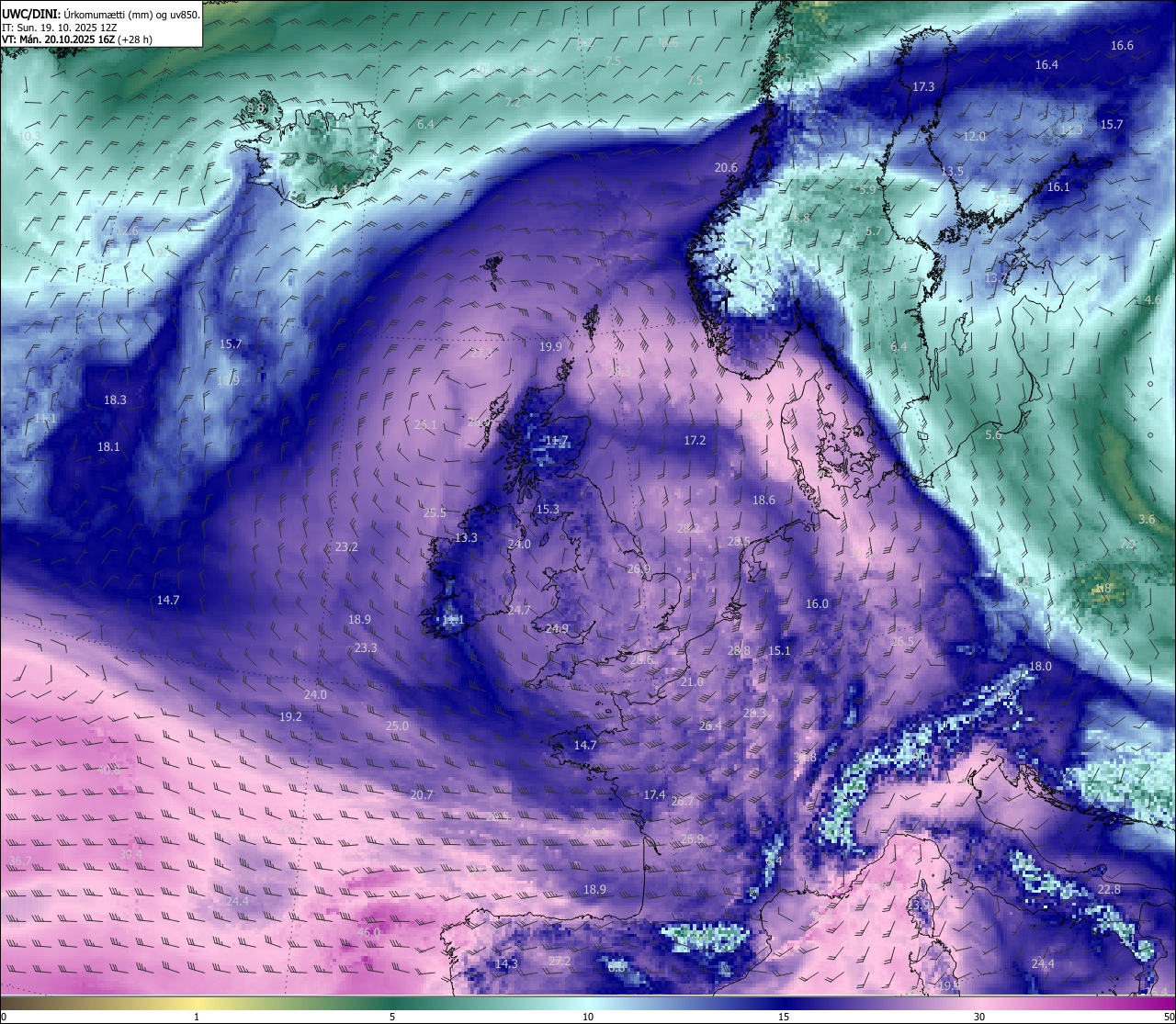Click the map value 21.0
This screenshot has width=1176, height=1024.
[x=692, y=681]
